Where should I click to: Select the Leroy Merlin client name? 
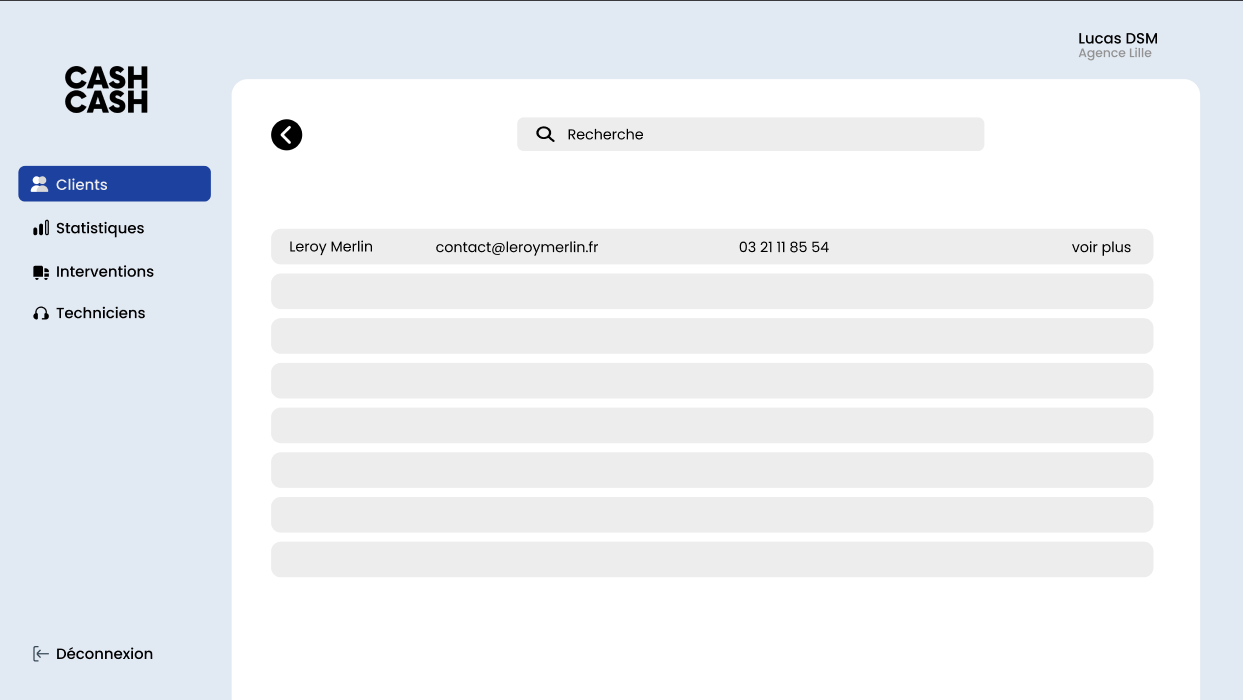coord(331,247)
